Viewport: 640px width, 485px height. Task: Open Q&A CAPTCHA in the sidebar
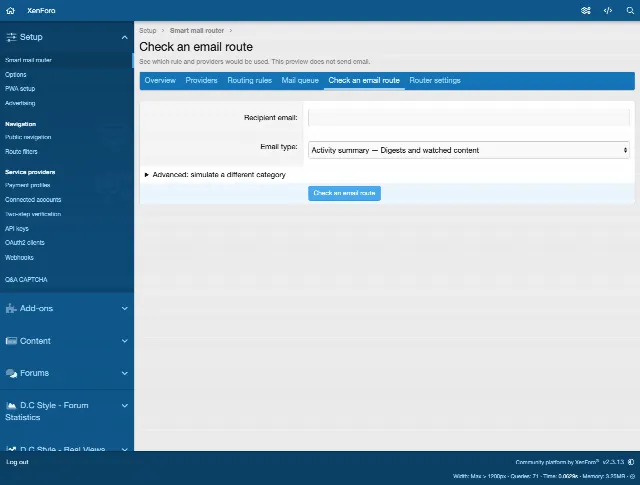click(26, 280)
